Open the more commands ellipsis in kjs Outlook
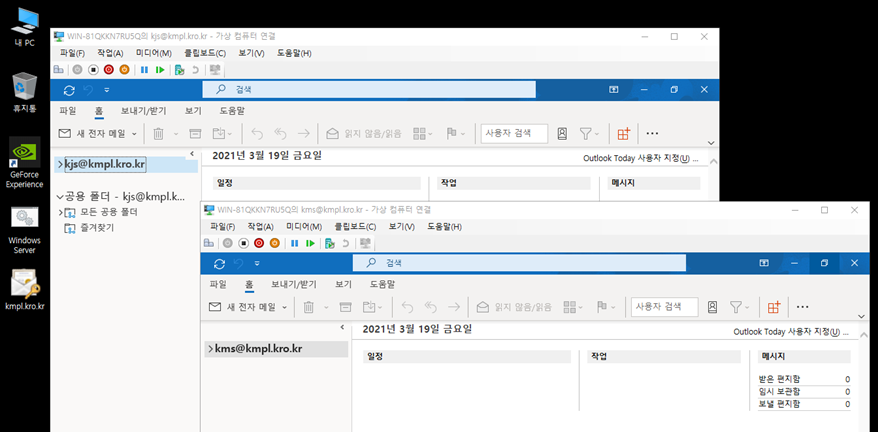The image size is (878, 432). pos(652,133)
